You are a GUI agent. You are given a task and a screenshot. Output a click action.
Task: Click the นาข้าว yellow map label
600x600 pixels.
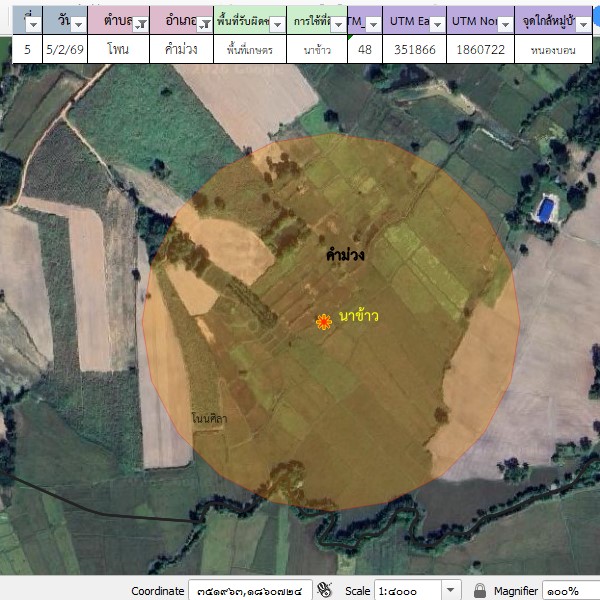pos(359,316)
